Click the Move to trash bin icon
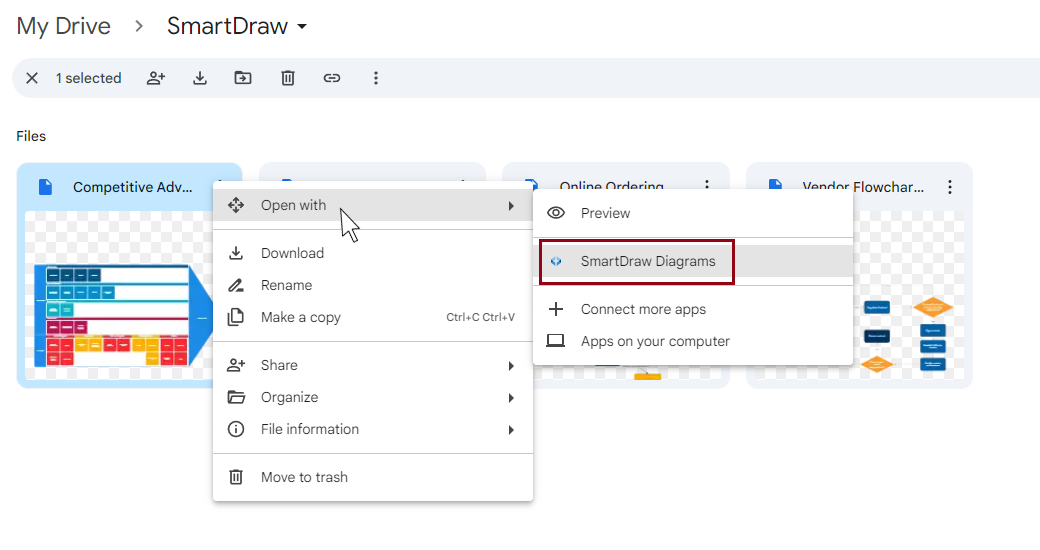The height and width of the screenshot is (550, 1040). (236, 477)
